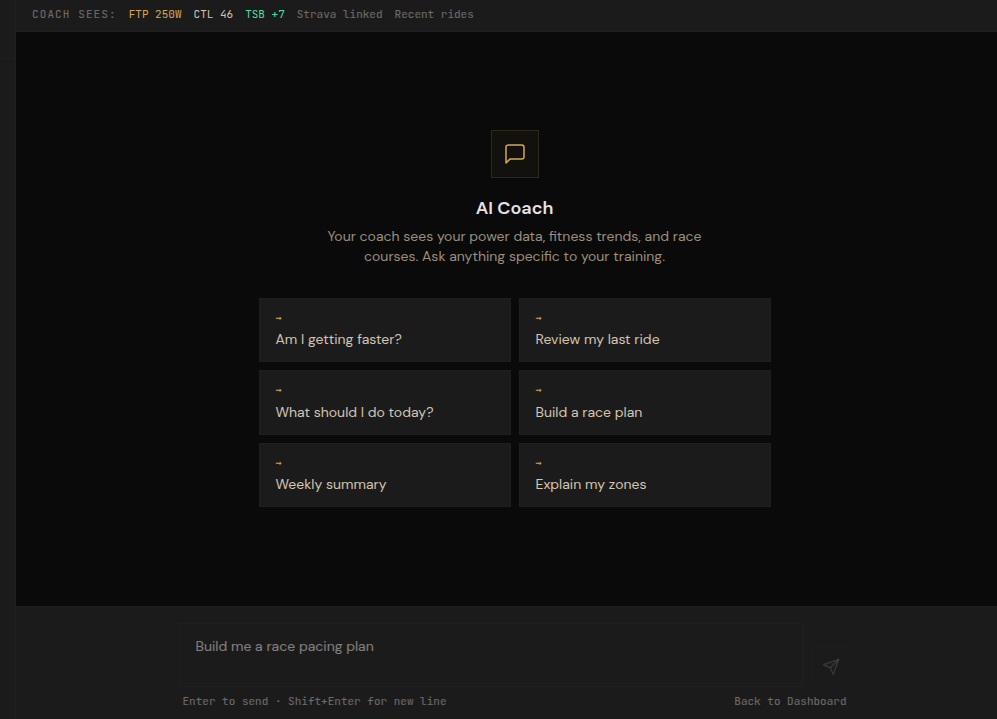The width and height of the screenshot is (997, 719).
Task: Click the send message paper plane icon
Action: coord(830,666)
